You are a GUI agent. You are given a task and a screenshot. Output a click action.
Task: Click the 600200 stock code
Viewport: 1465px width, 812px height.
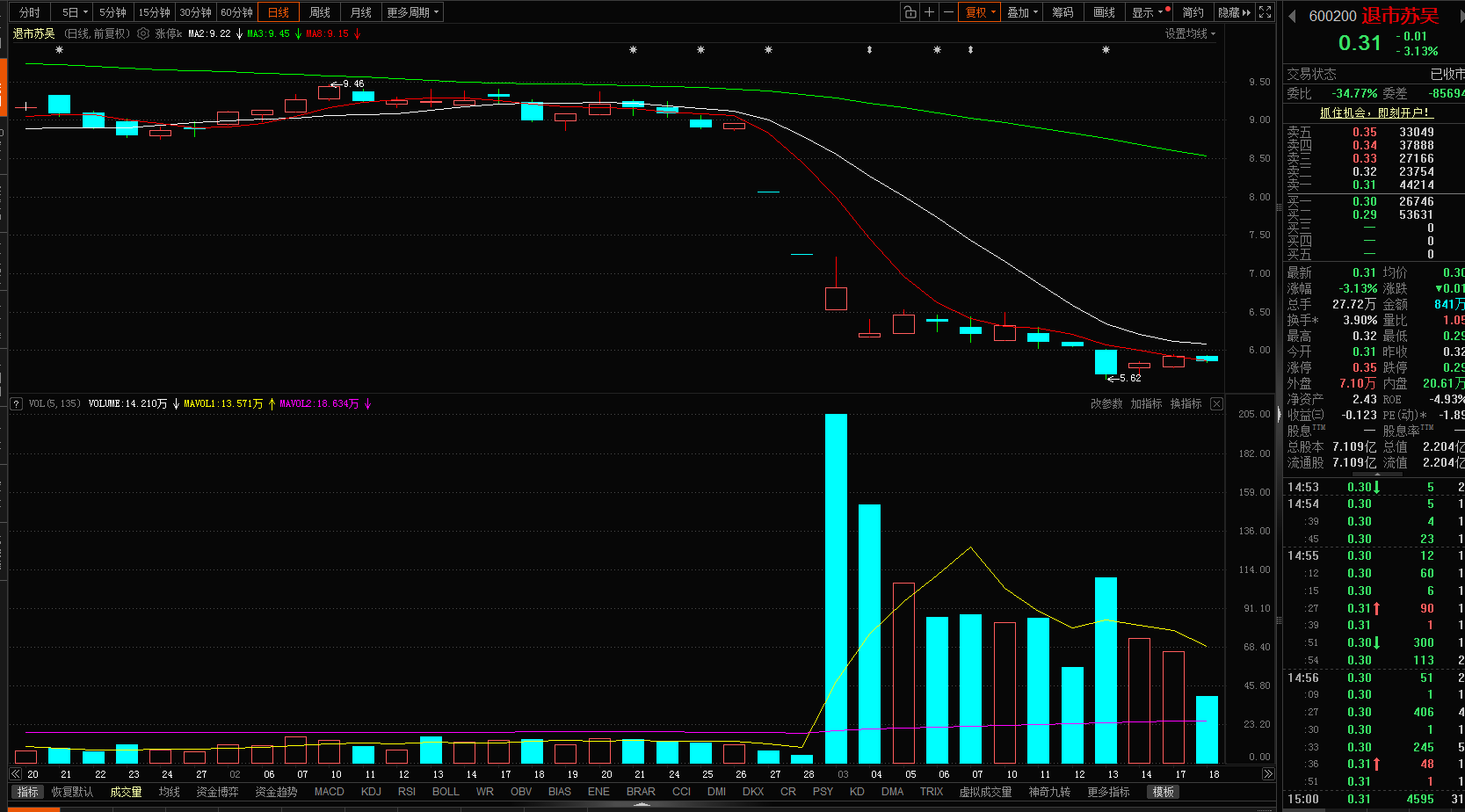(x=1332, y=16)
